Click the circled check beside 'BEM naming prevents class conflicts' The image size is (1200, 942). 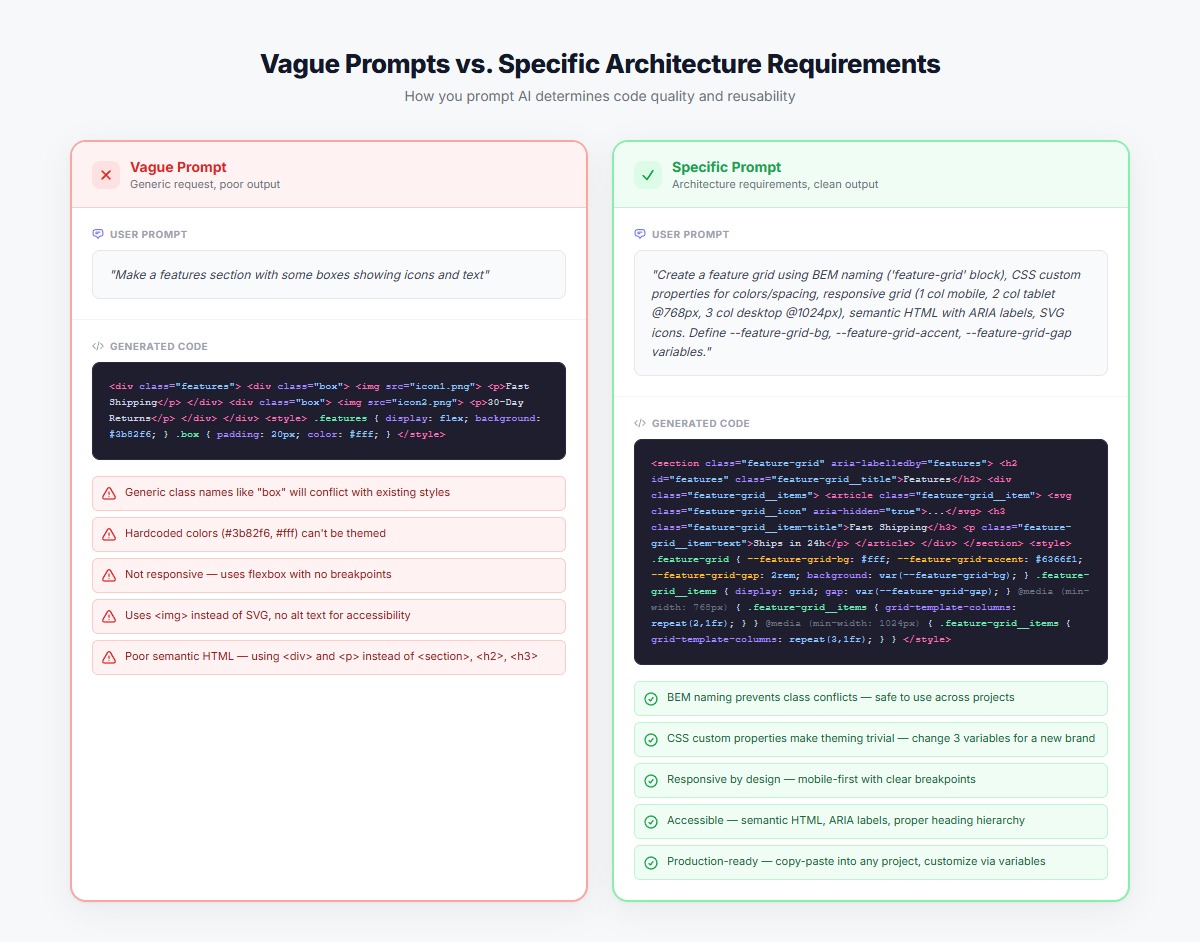(651, 698)
